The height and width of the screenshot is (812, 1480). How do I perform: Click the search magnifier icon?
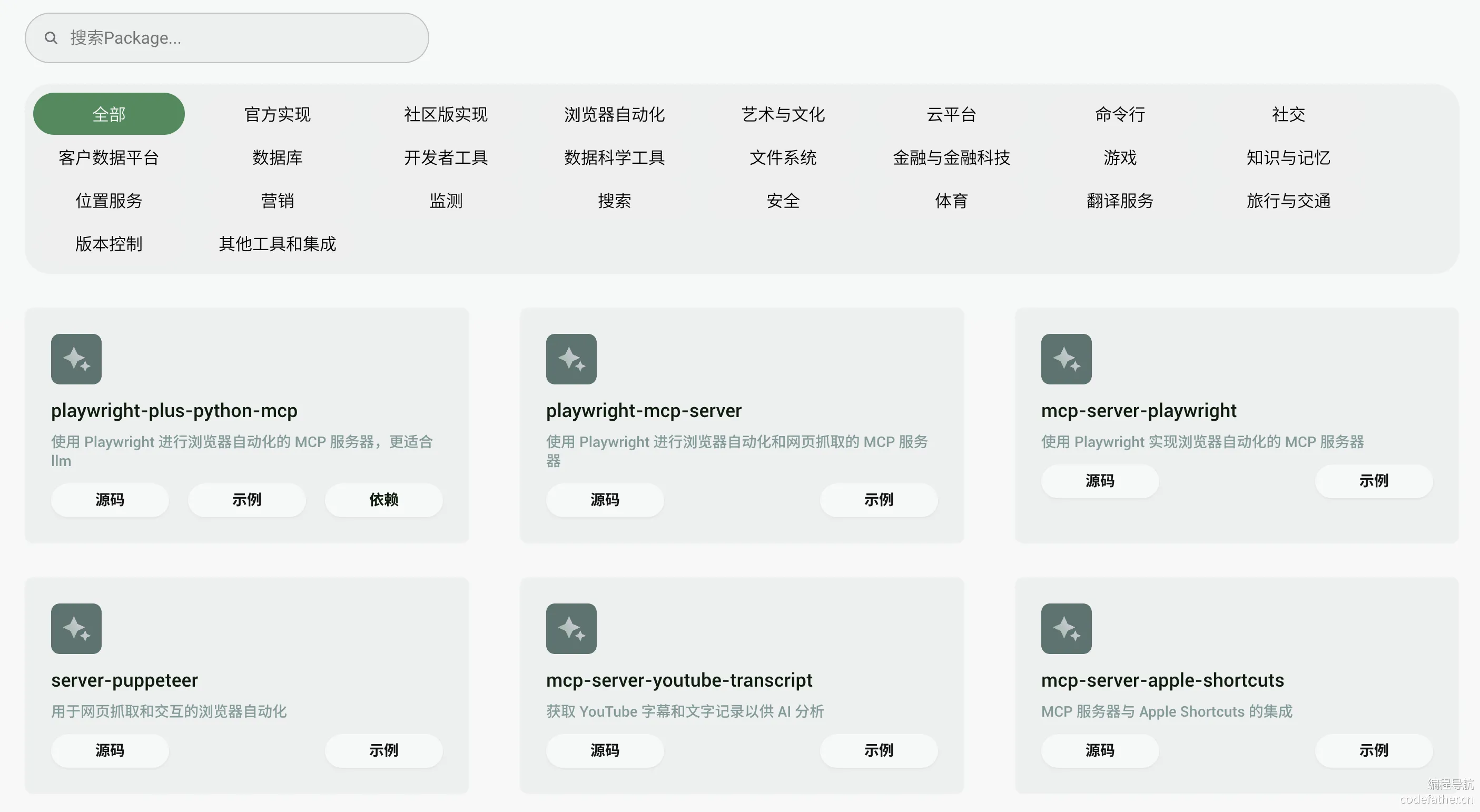tap(51, 38)
